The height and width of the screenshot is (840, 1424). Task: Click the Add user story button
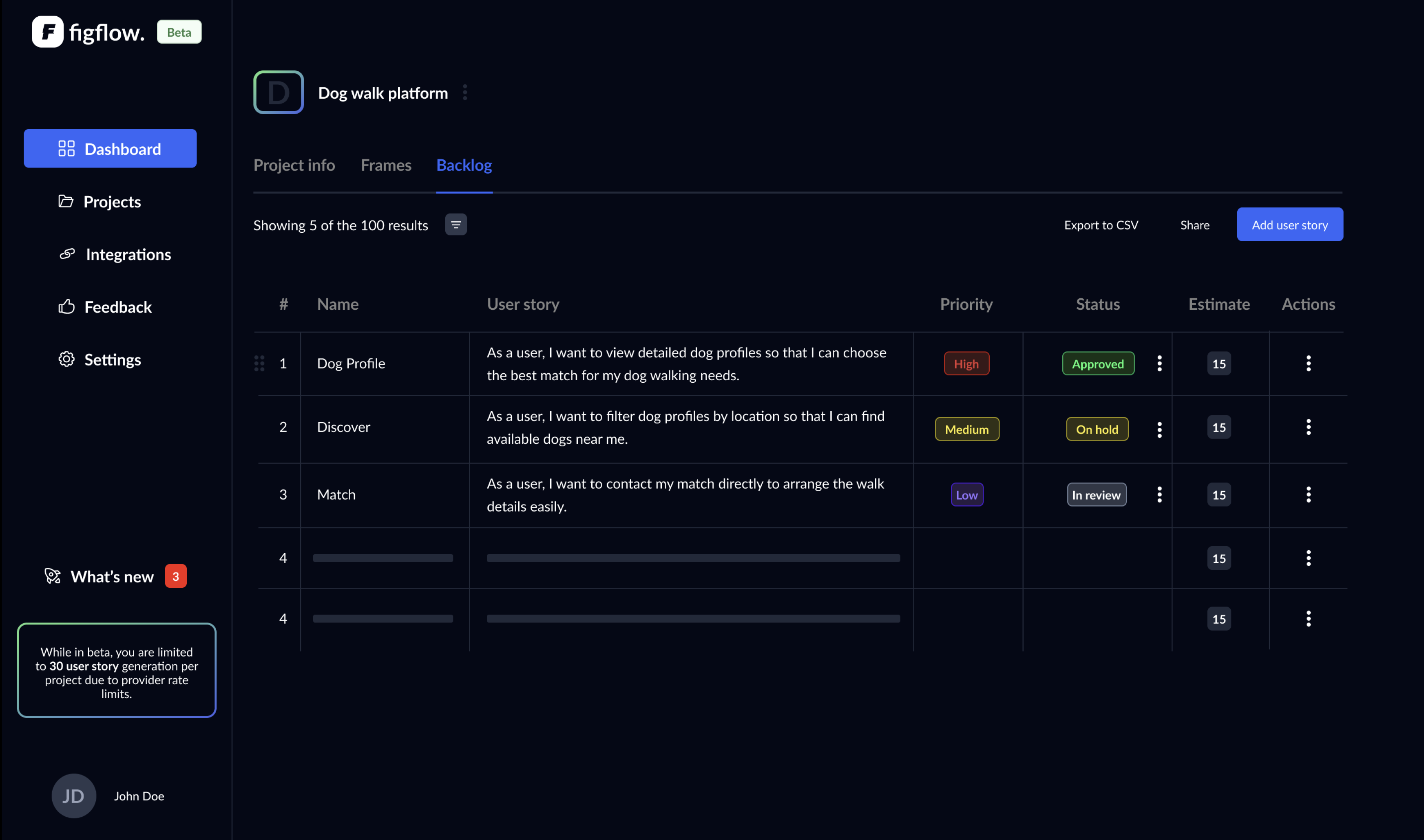(x=1289, y=225)
